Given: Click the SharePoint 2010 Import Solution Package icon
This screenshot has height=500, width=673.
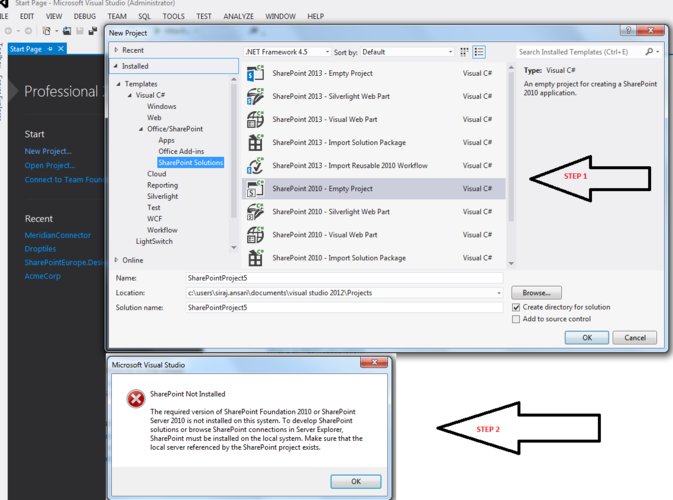Looking at the screenshot, I should [x=255, y=258].
